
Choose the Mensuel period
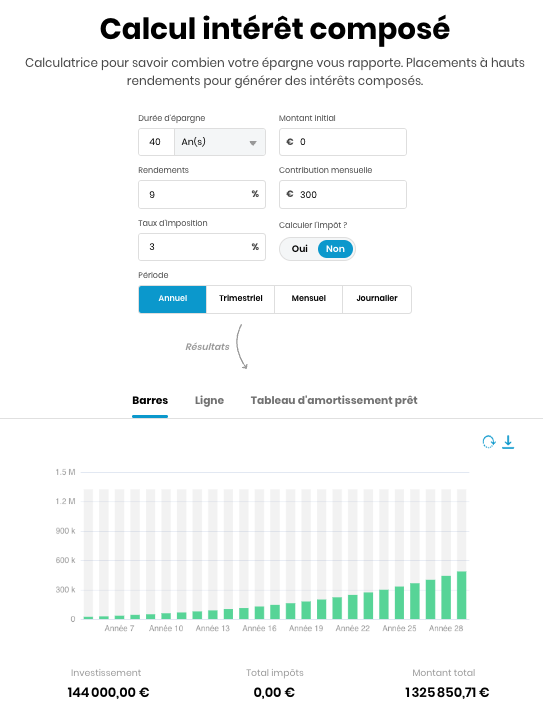(x=308, y=299)
